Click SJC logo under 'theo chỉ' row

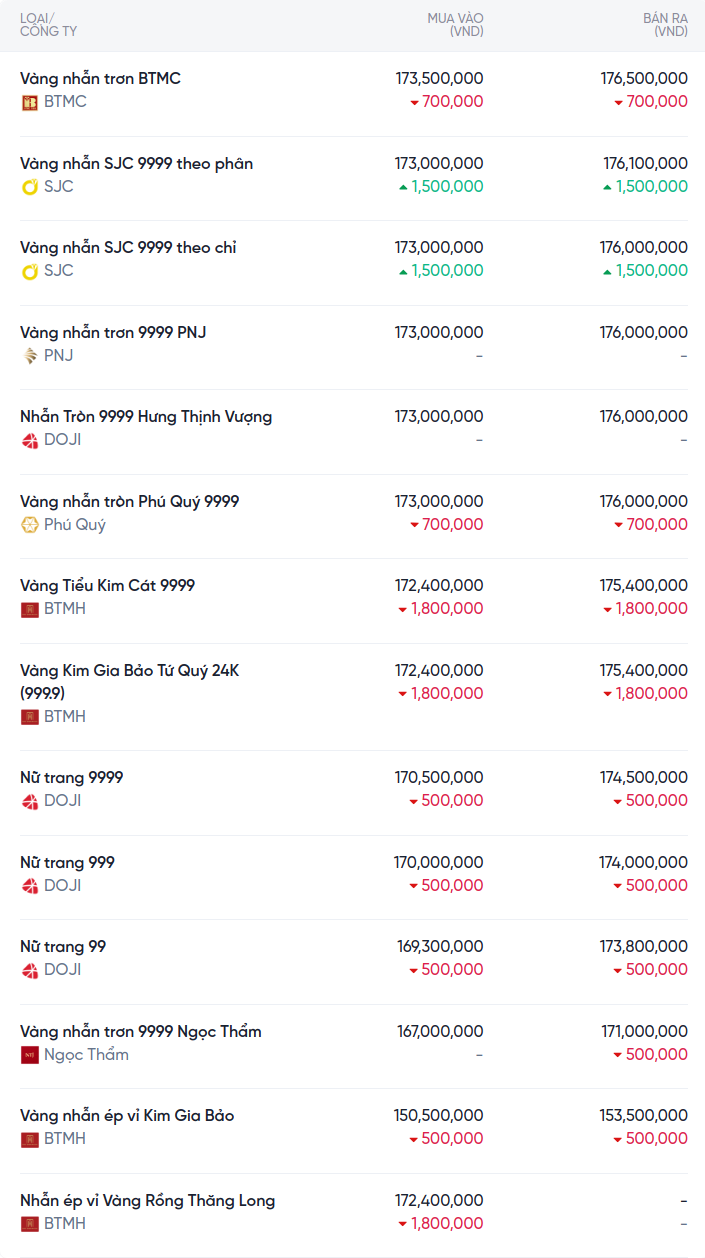tap(30, 271)
